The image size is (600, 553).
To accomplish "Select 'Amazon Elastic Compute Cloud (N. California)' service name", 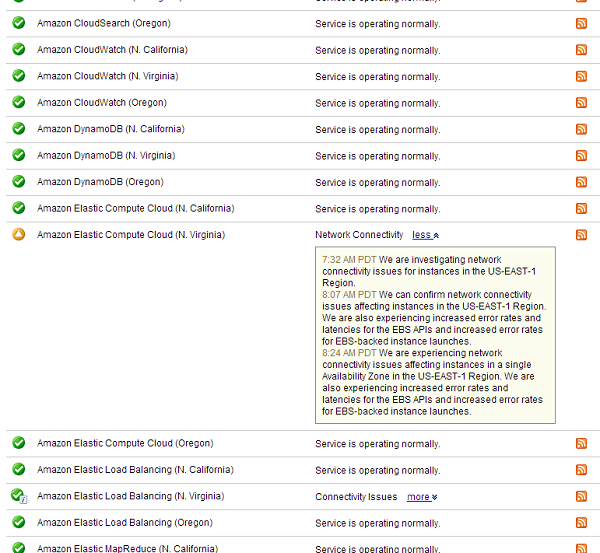I will pos(135,208).
